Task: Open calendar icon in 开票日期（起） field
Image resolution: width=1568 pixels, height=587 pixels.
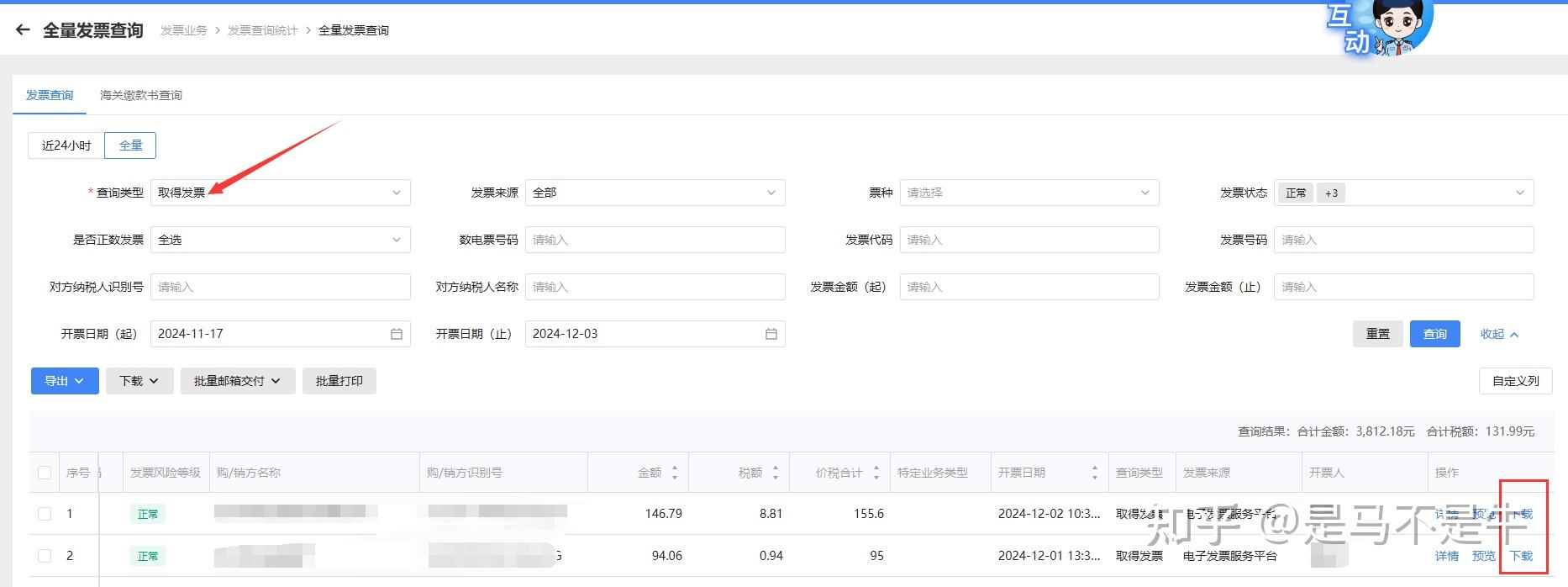Action: pos(397,334)
